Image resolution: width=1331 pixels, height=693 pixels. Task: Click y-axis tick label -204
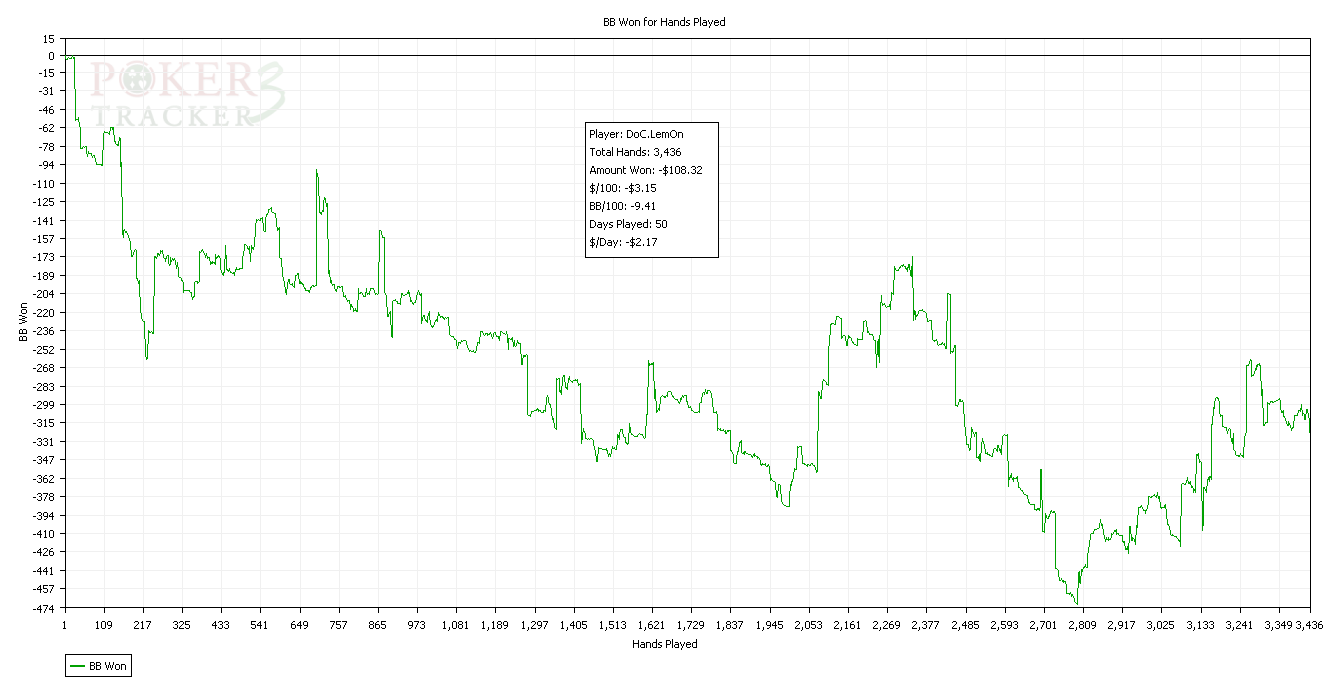(x=42, y=294)
